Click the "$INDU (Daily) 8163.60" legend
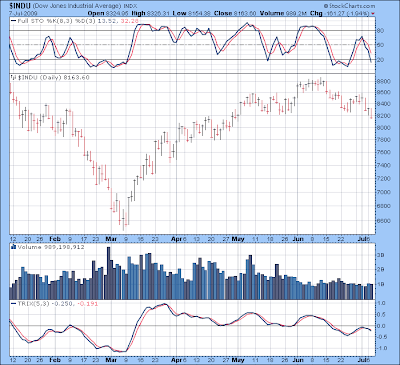This screenshot has height=365, width=400. [53, 77]
